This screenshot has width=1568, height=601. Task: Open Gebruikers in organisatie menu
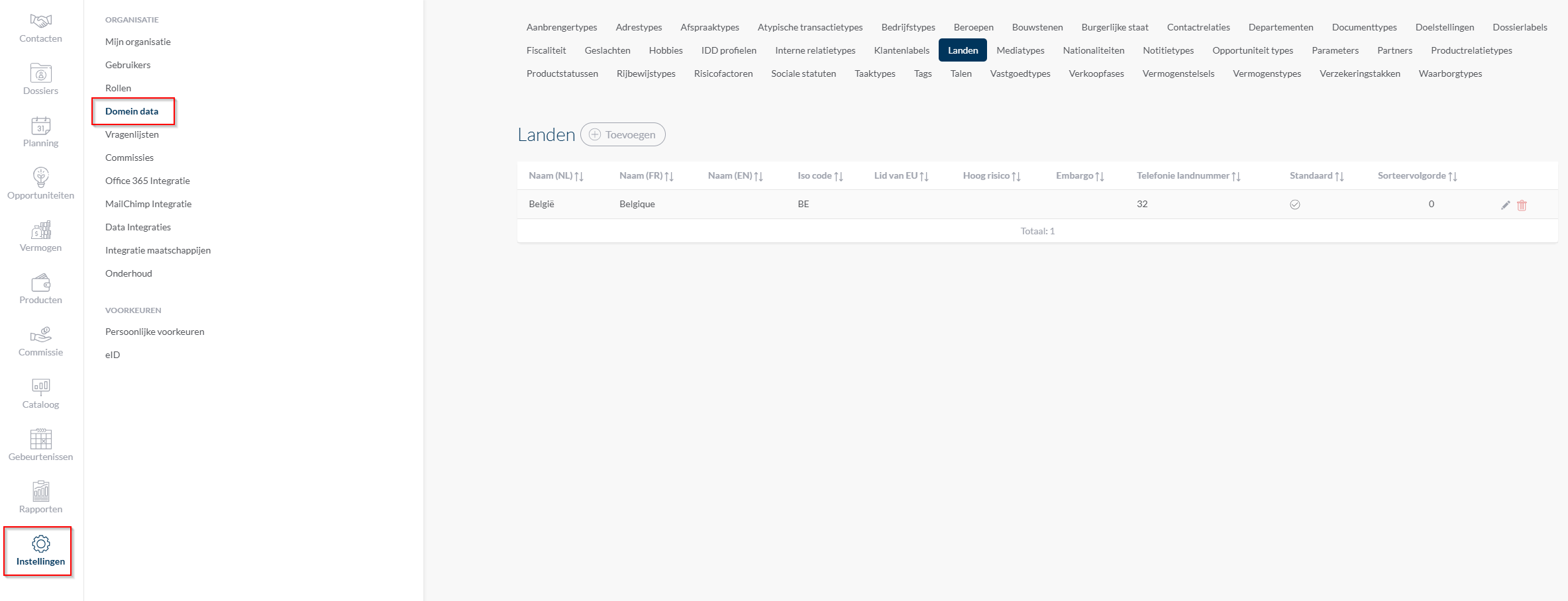point(128,65)
